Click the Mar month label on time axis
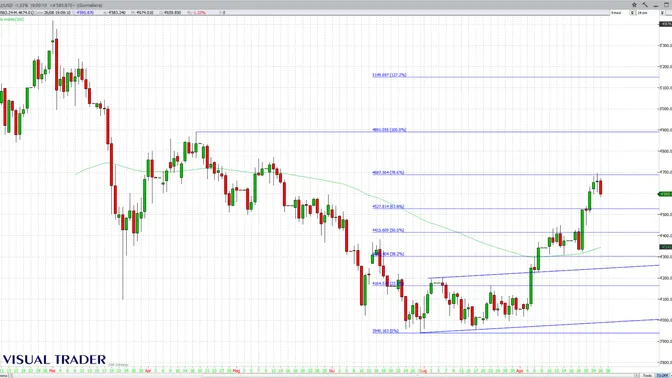This screenshot has height=378, width=672. [x=52, y=370]
